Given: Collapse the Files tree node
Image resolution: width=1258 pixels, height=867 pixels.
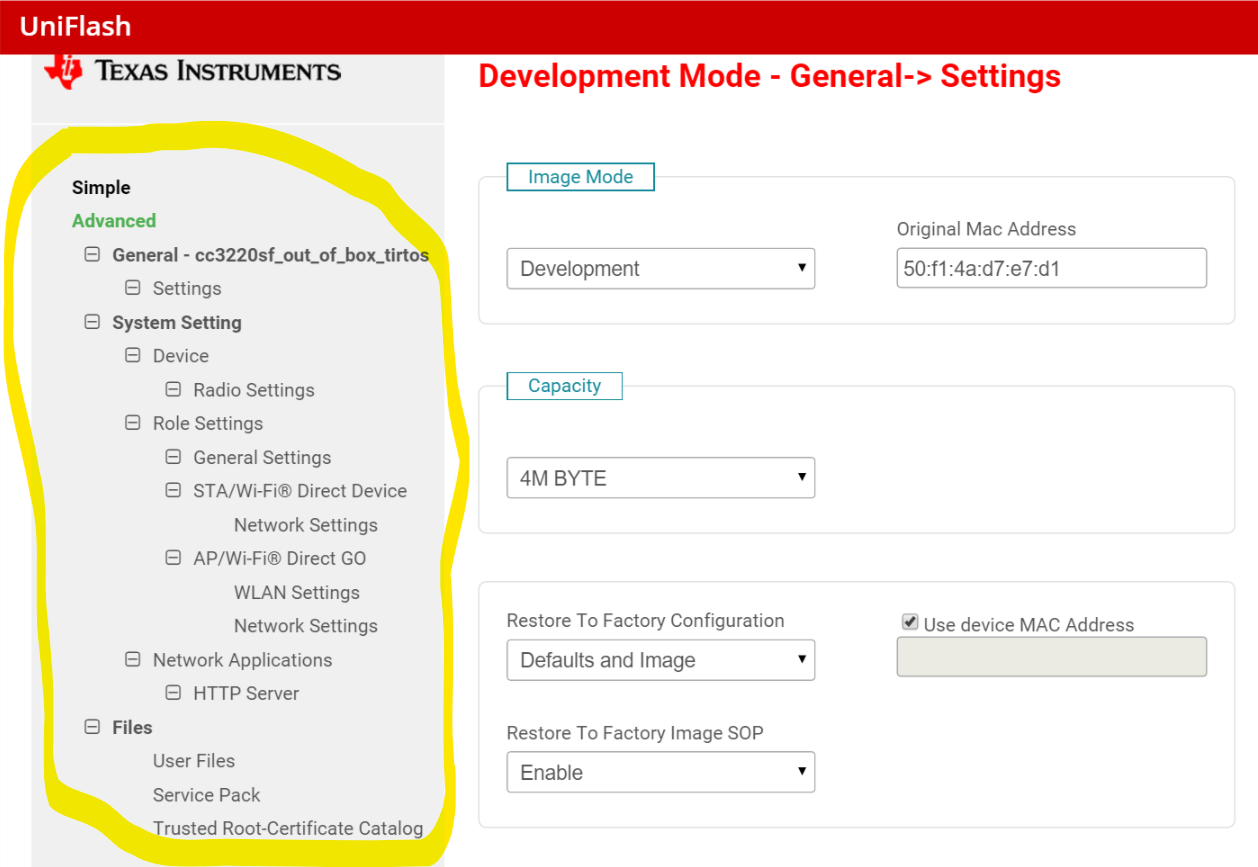Looking at the screenshot, I should [92, 727].
